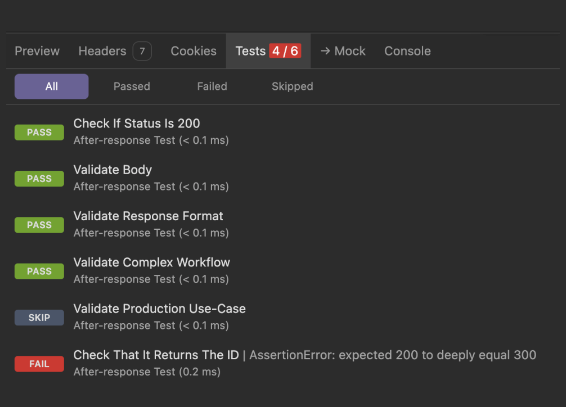
Task: Filter tests by Skipped
Action: [292, 86]
